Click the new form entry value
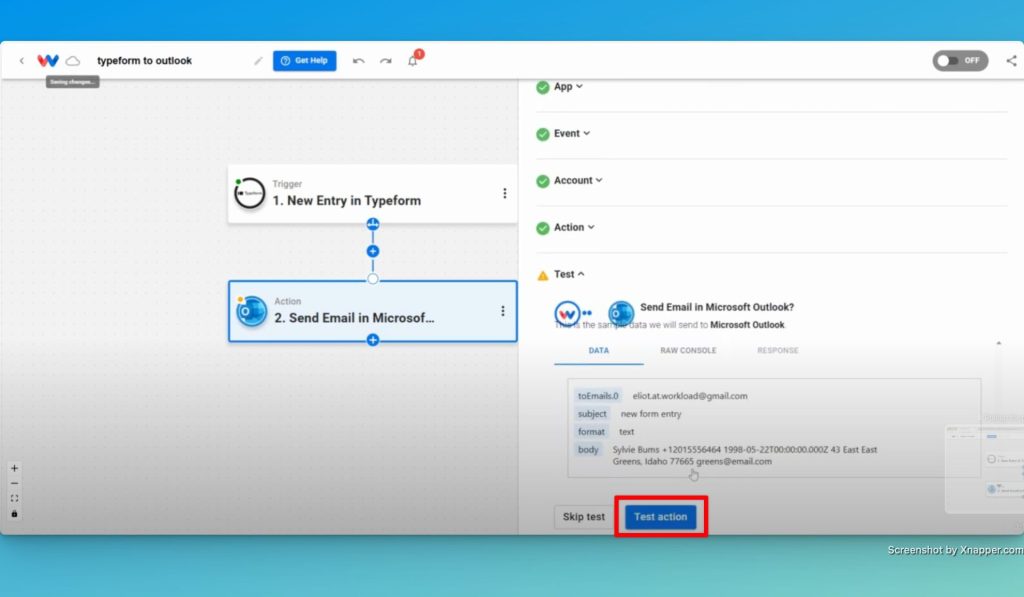1024x597 pixels. [650, 414]
